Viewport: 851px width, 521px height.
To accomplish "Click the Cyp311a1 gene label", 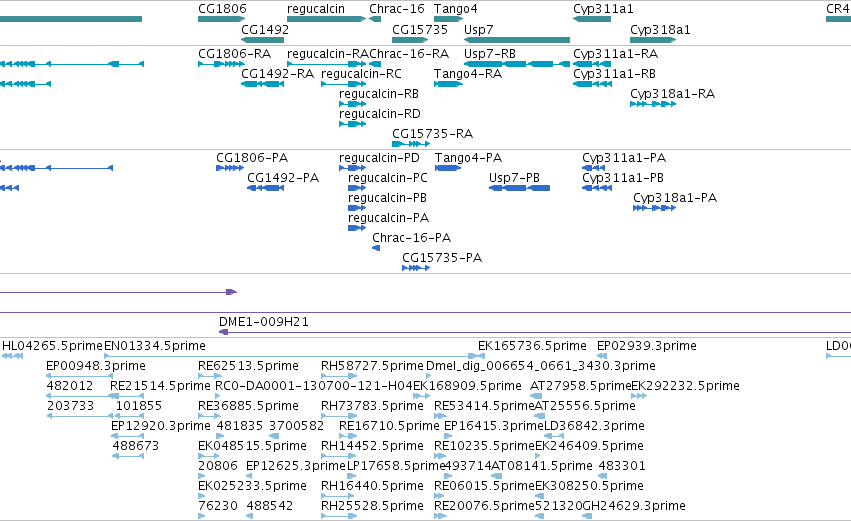I will 603,9.
